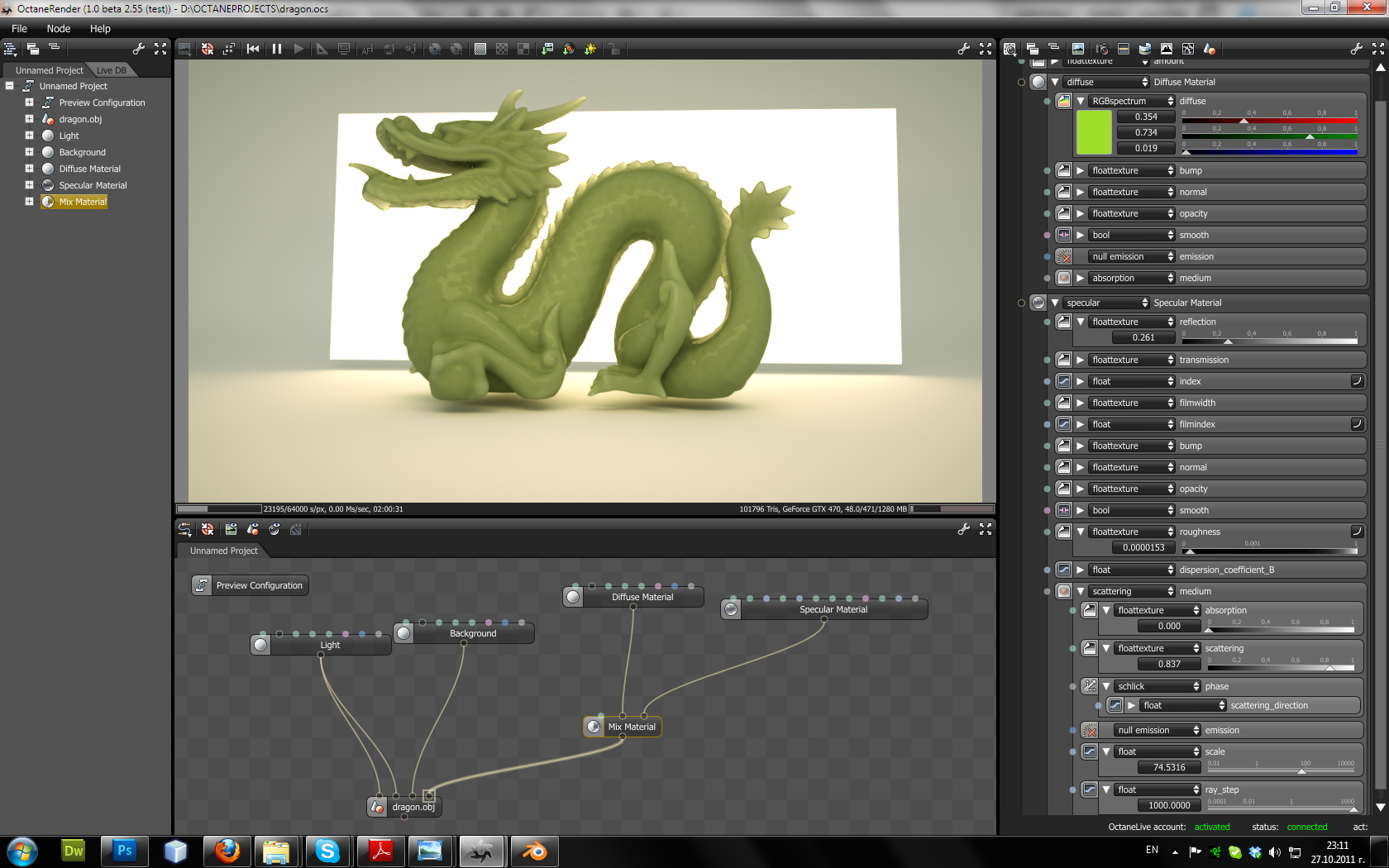1389x868 pixels.
Task: Select Diffuse Material in the outliner tree
Action: click(89, 169)
